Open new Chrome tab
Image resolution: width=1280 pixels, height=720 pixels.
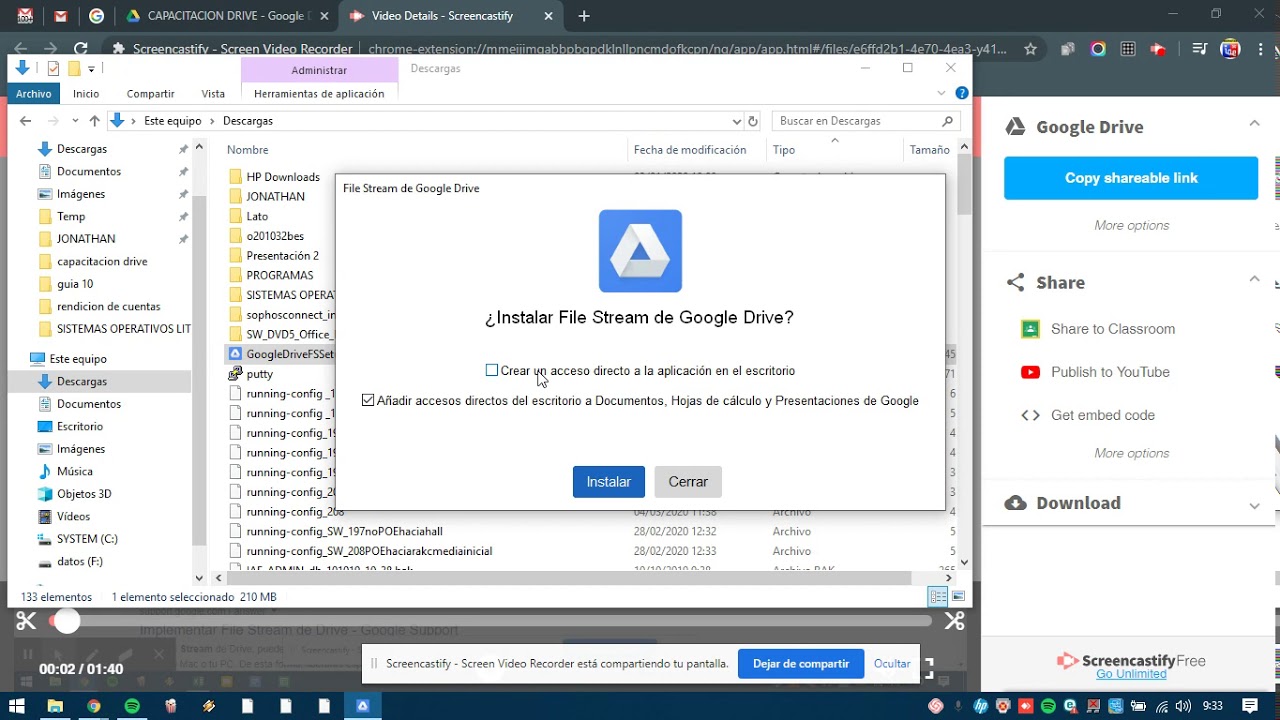584,16
